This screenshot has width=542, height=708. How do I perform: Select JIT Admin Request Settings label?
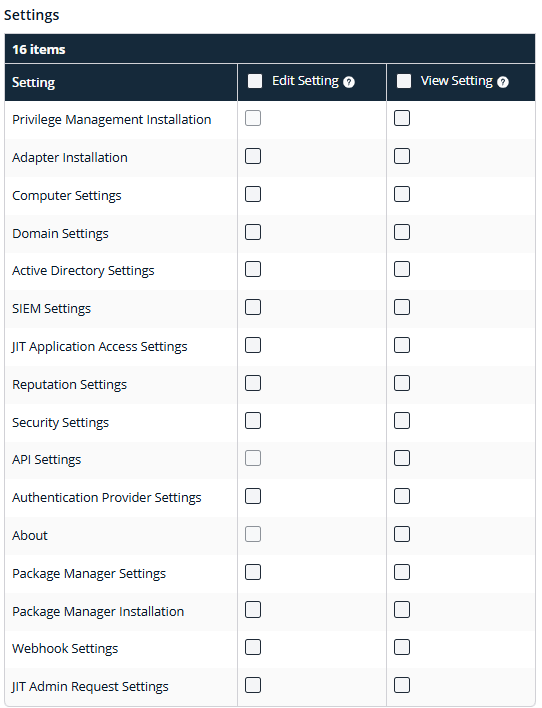click(90, 686)
